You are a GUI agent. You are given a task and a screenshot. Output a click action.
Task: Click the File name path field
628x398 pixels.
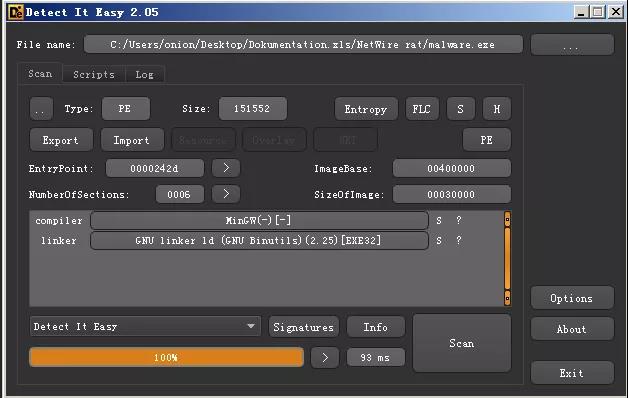point(303,44)
